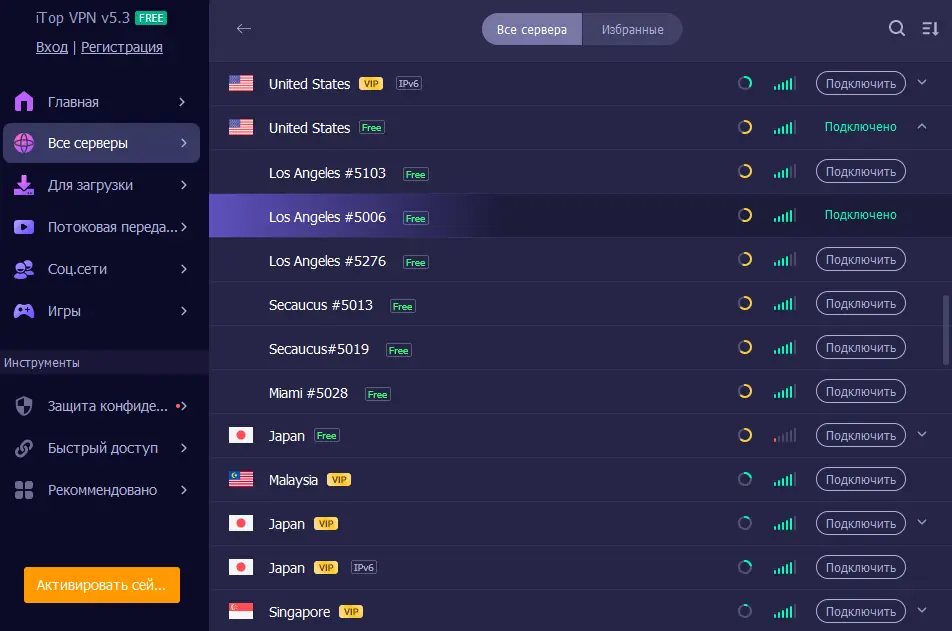Screen dimensions: 952x631
Task: Click the search magnifier icon
Action: click(x=897, y=29)
